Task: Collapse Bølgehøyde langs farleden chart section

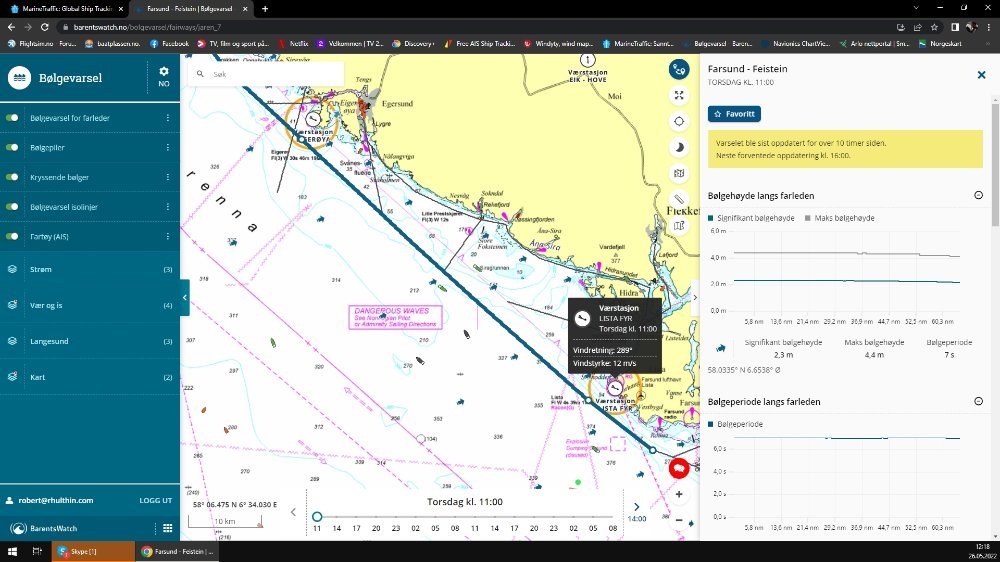Action: point(978,195)
